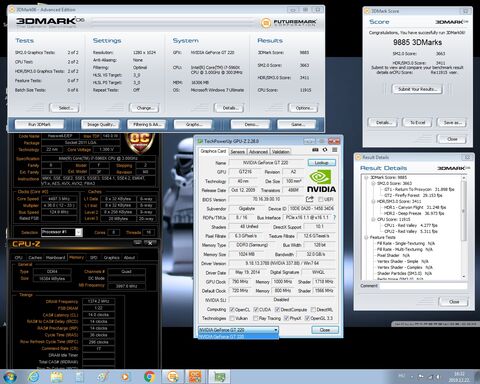Collapse the 3DMark Score tree node
Viewport: 480px width, 384px height.
(x=366, y=177)
